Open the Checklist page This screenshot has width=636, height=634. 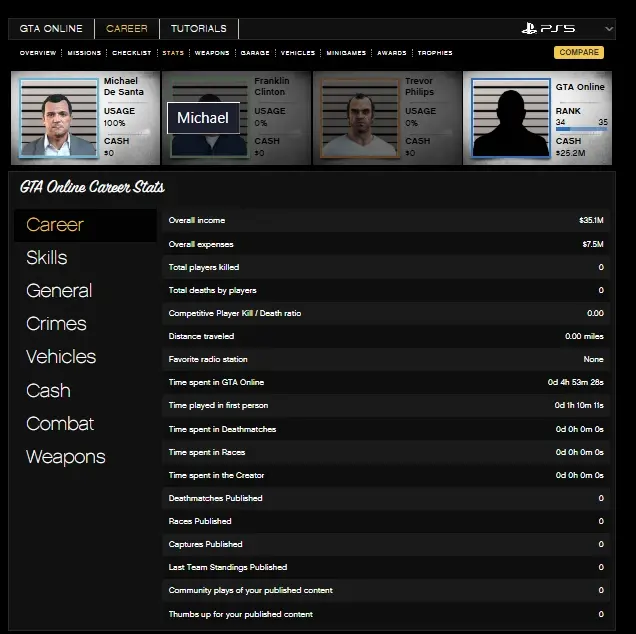(132, 53)
